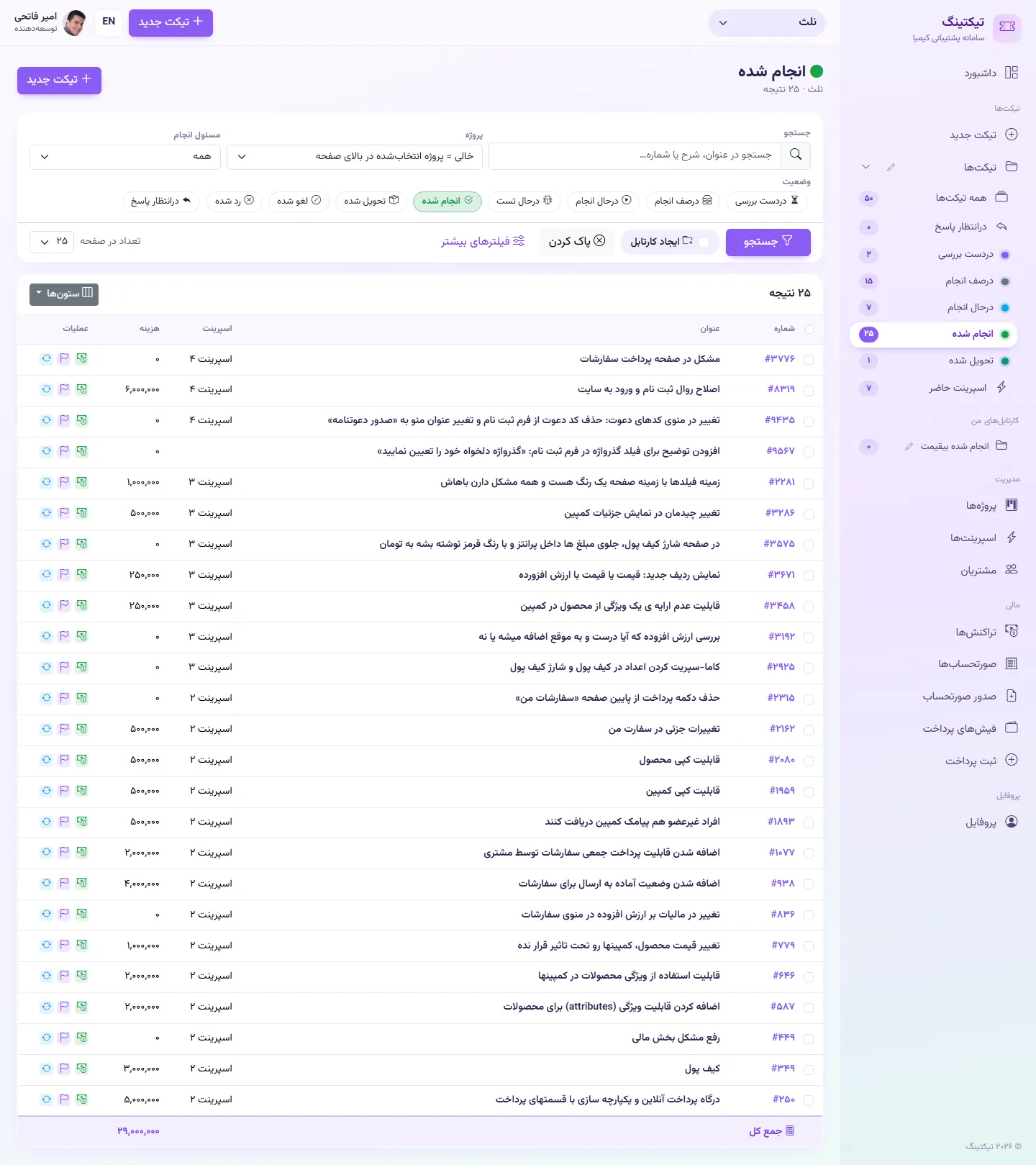Viewport: 1036px width, 1165px height.
Task: Click the refresh status icon in row #3776
Action: (46, 358)
